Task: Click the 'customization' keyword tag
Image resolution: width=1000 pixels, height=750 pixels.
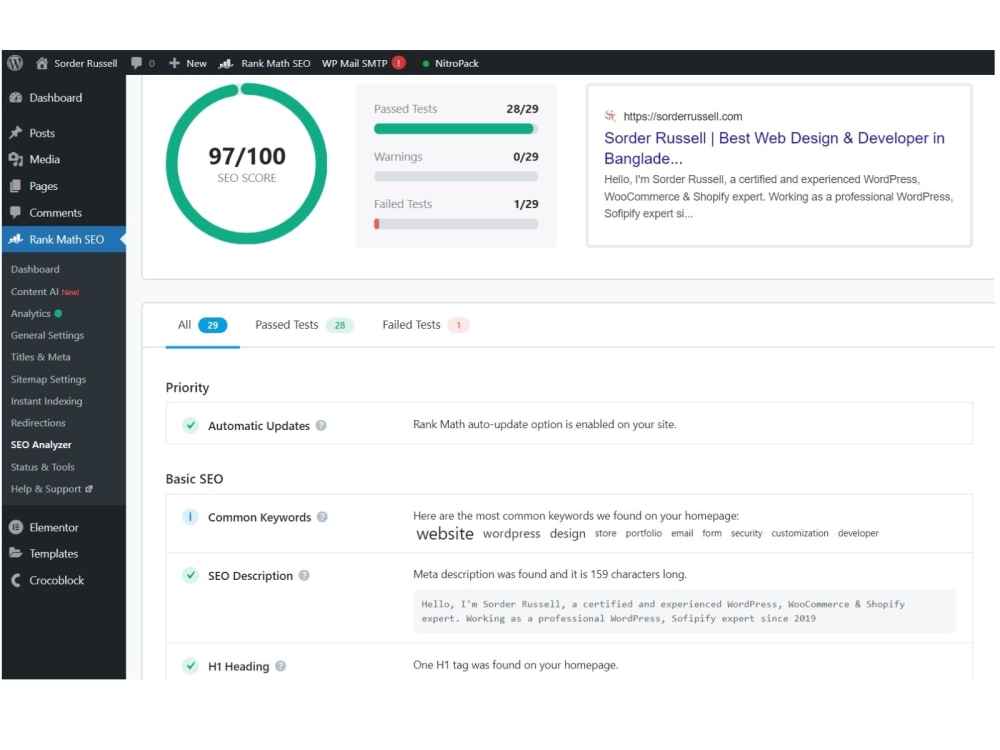Action: pos(799,533)
